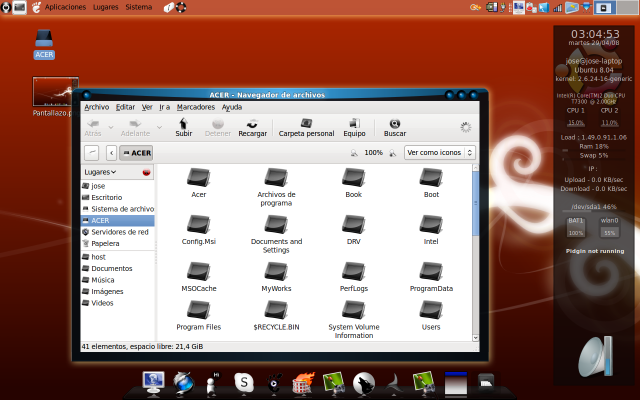Select the Videos bookmark in the sidebar
Viewport: 640px width, 400px height.
coord(118,303)
